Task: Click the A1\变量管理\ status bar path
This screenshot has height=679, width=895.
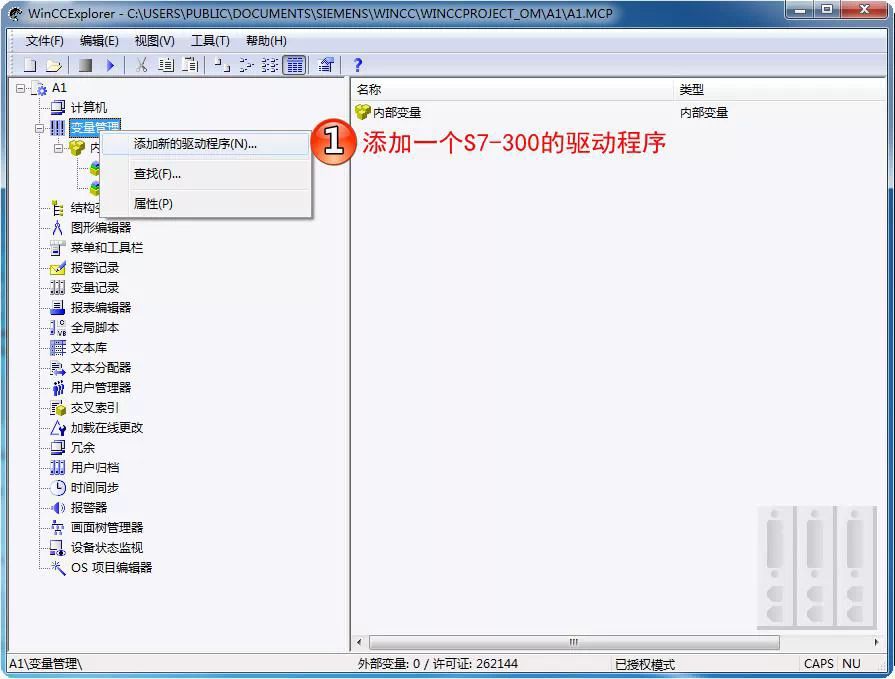Action: click(46, 664)
